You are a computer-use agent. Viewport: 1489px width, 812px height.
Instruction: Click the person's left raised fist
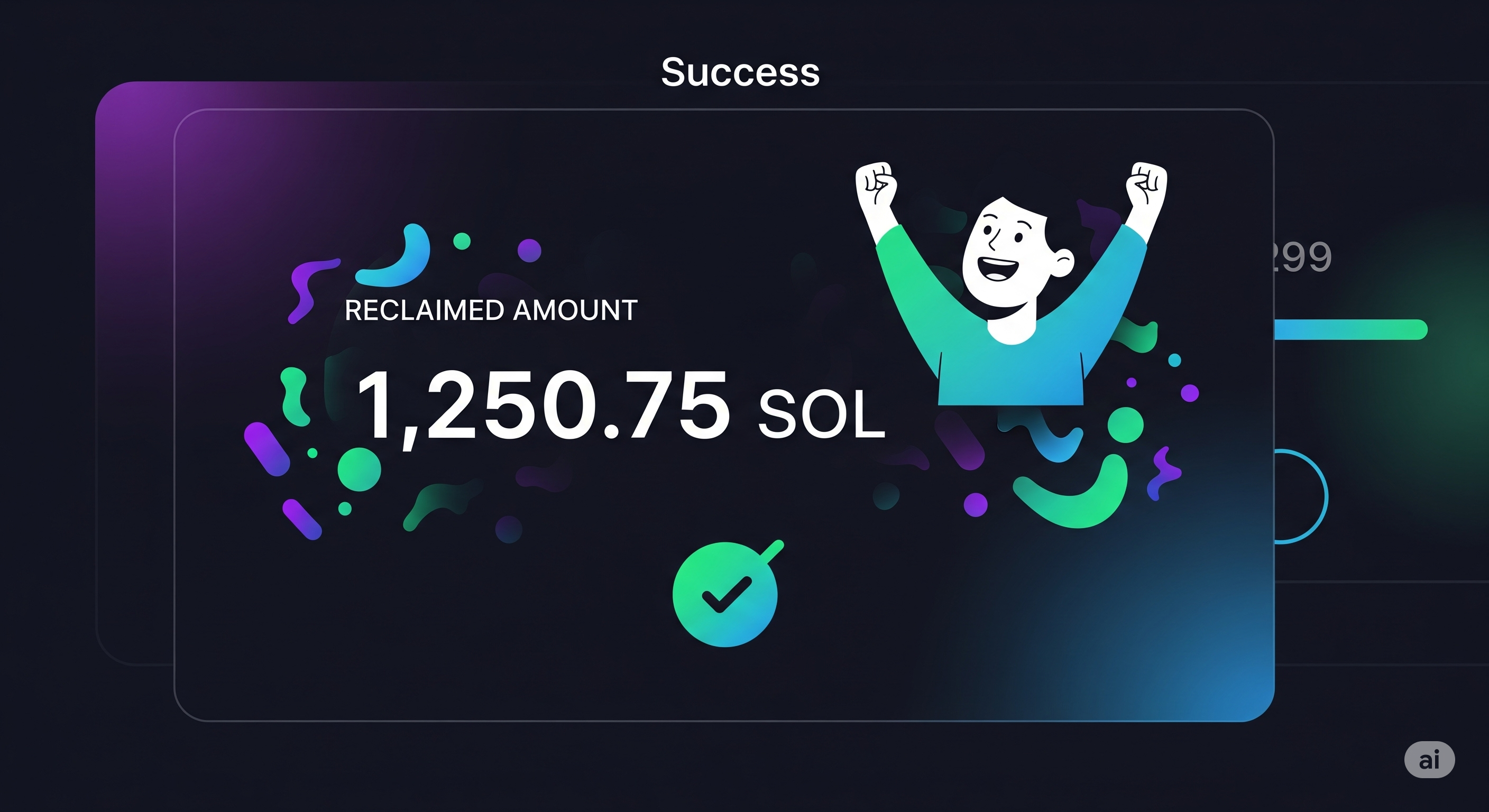876,182
